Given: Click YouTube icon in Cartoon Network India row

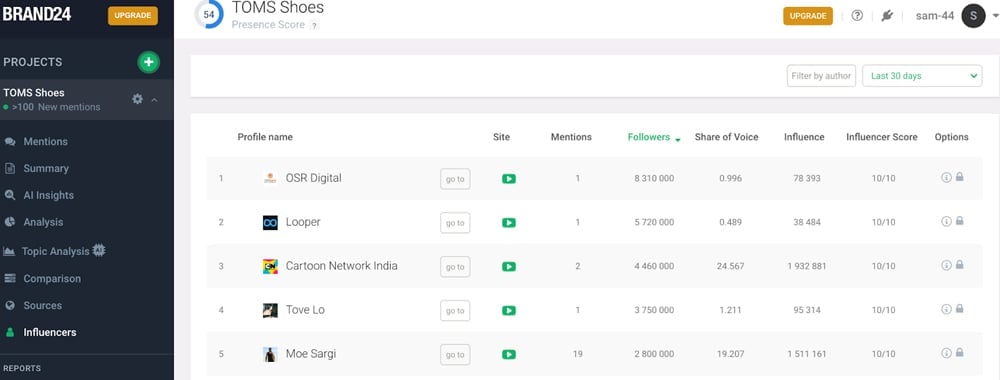Looking at the screenshot, I should pyautogui.click(x=508, y=267).
